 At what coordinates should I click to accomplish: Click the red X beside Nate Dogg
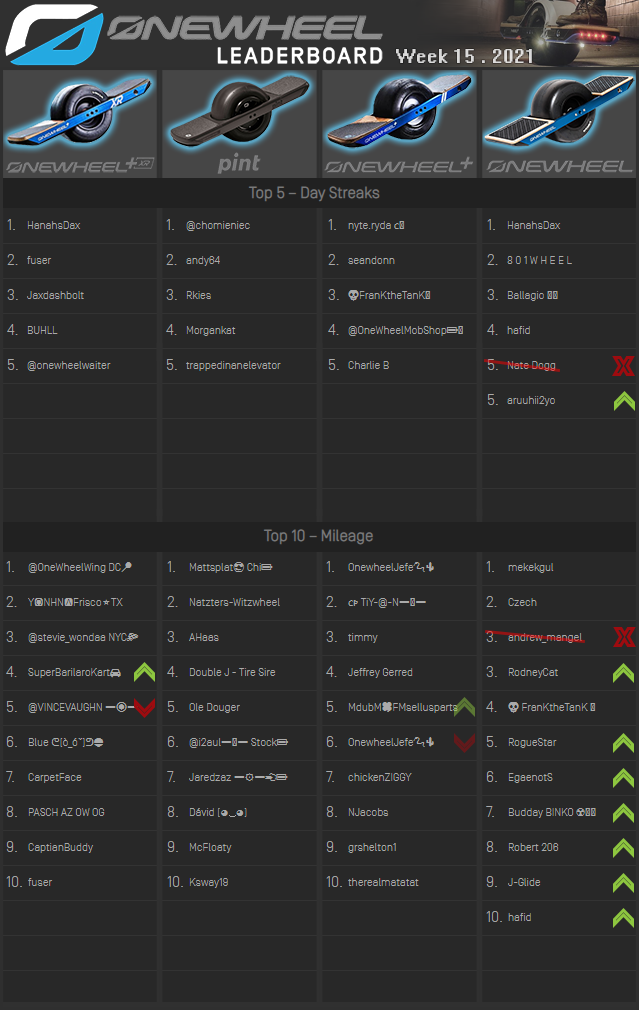click(623, 366)
